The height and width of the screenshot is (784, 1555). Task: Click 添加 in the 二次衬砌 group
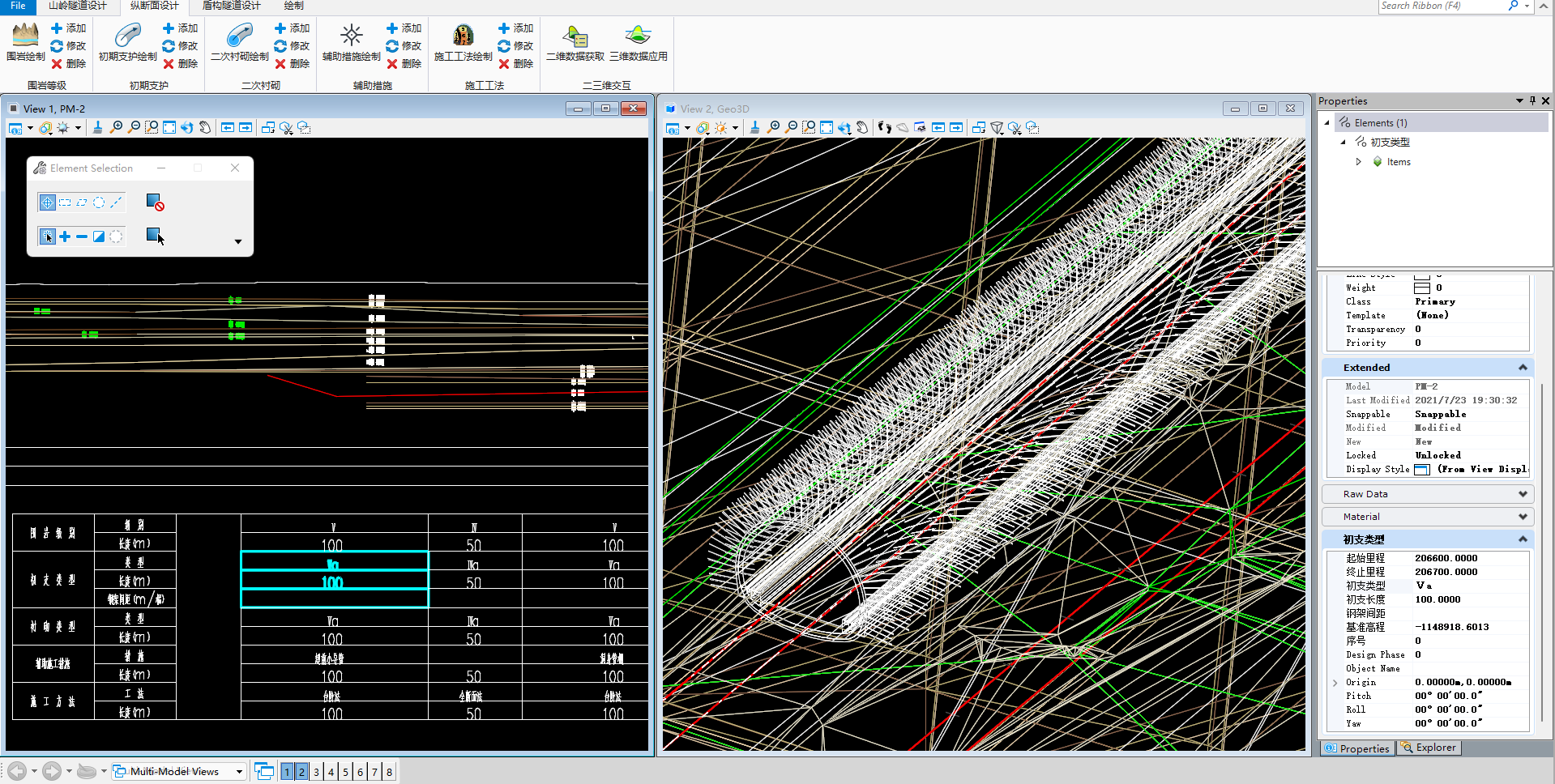pos(292,28)
